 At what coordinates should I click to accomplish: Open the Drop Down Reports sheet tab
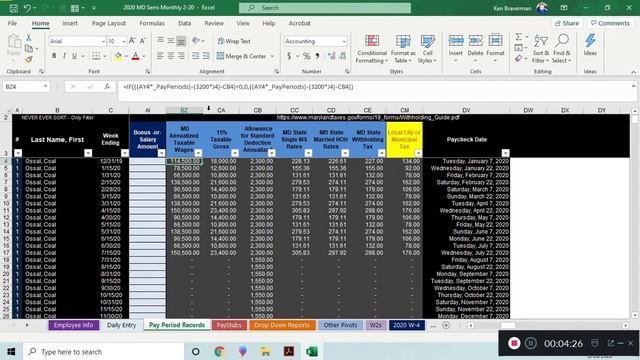[x=282, y=325]
